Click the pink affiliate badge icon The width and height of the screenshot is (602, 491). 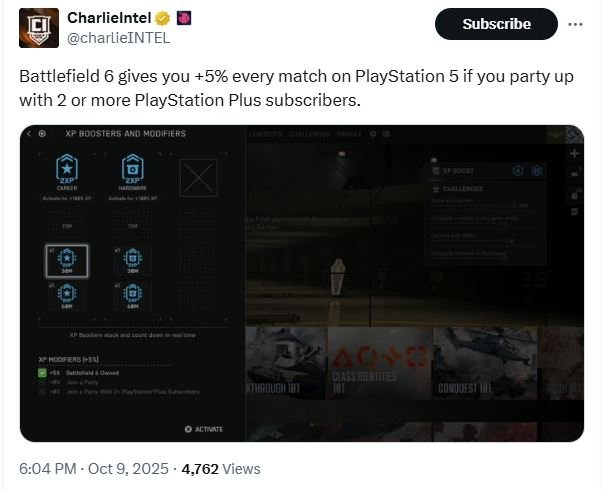point(183,18)
